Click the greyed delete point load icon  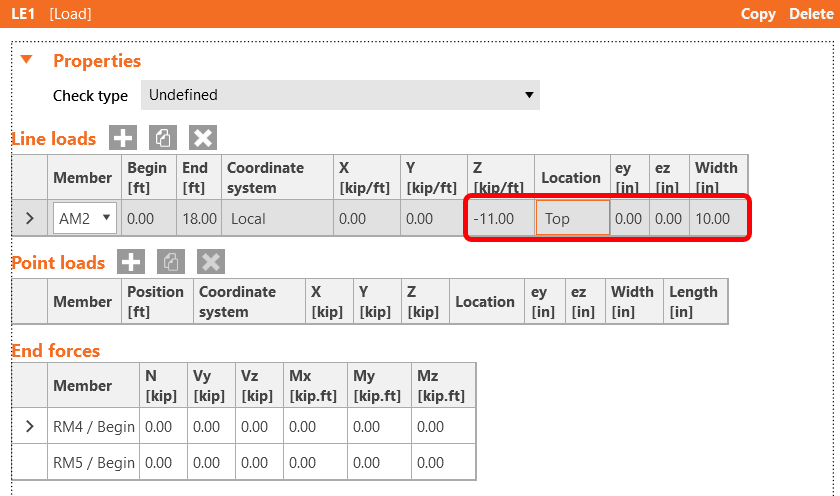[x=211, y=262]
